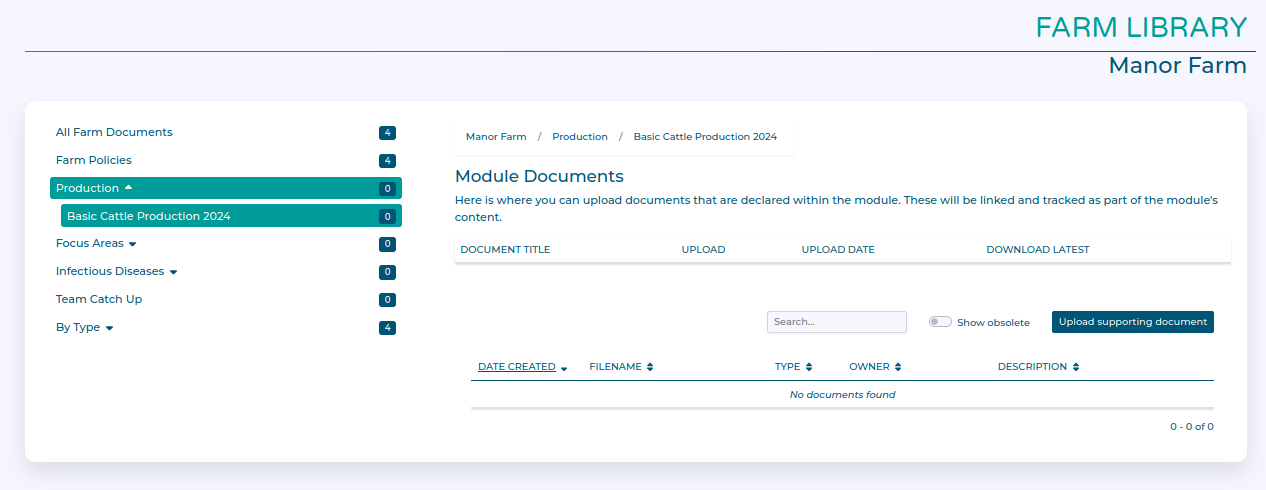This screenshot has height=490, width=1266.
Task: Select Basic Cattle Production 2024 module
Action: pos(149,216)
